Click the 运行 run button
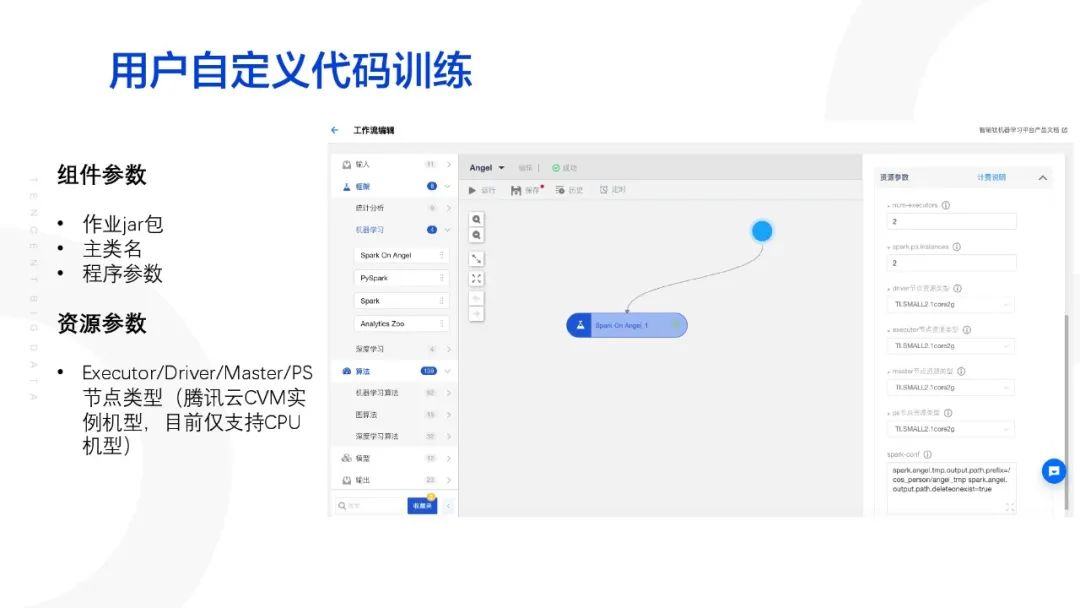This screenshot has width=1080, height=608. pos(482,190)
